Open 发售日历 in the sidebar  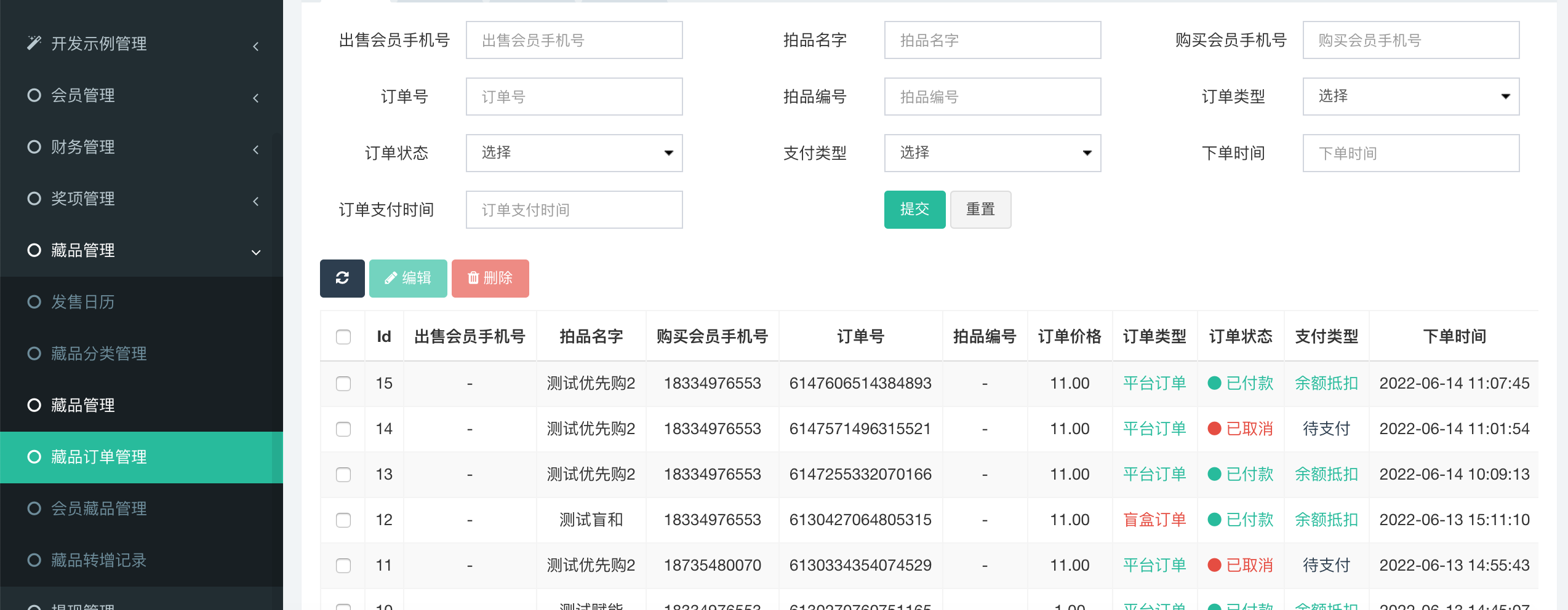142,302
